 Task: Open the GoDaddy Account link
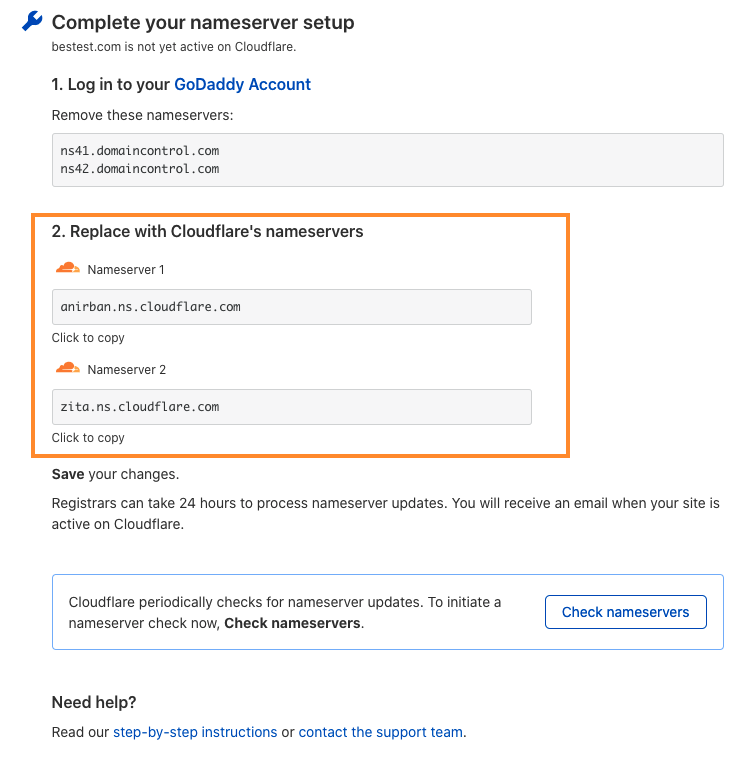(x=242, y=85)
